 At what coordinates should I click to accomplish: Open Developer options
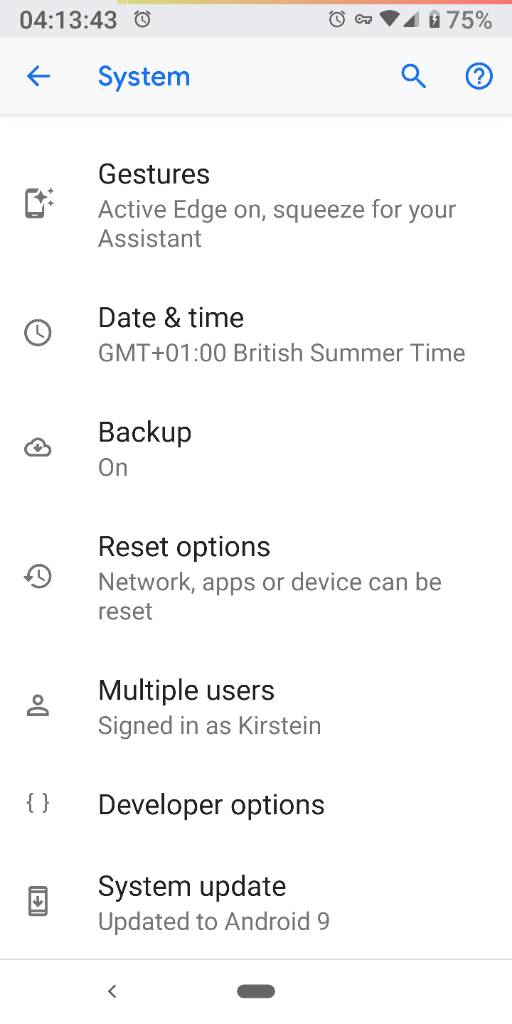[x=256, y=805]
